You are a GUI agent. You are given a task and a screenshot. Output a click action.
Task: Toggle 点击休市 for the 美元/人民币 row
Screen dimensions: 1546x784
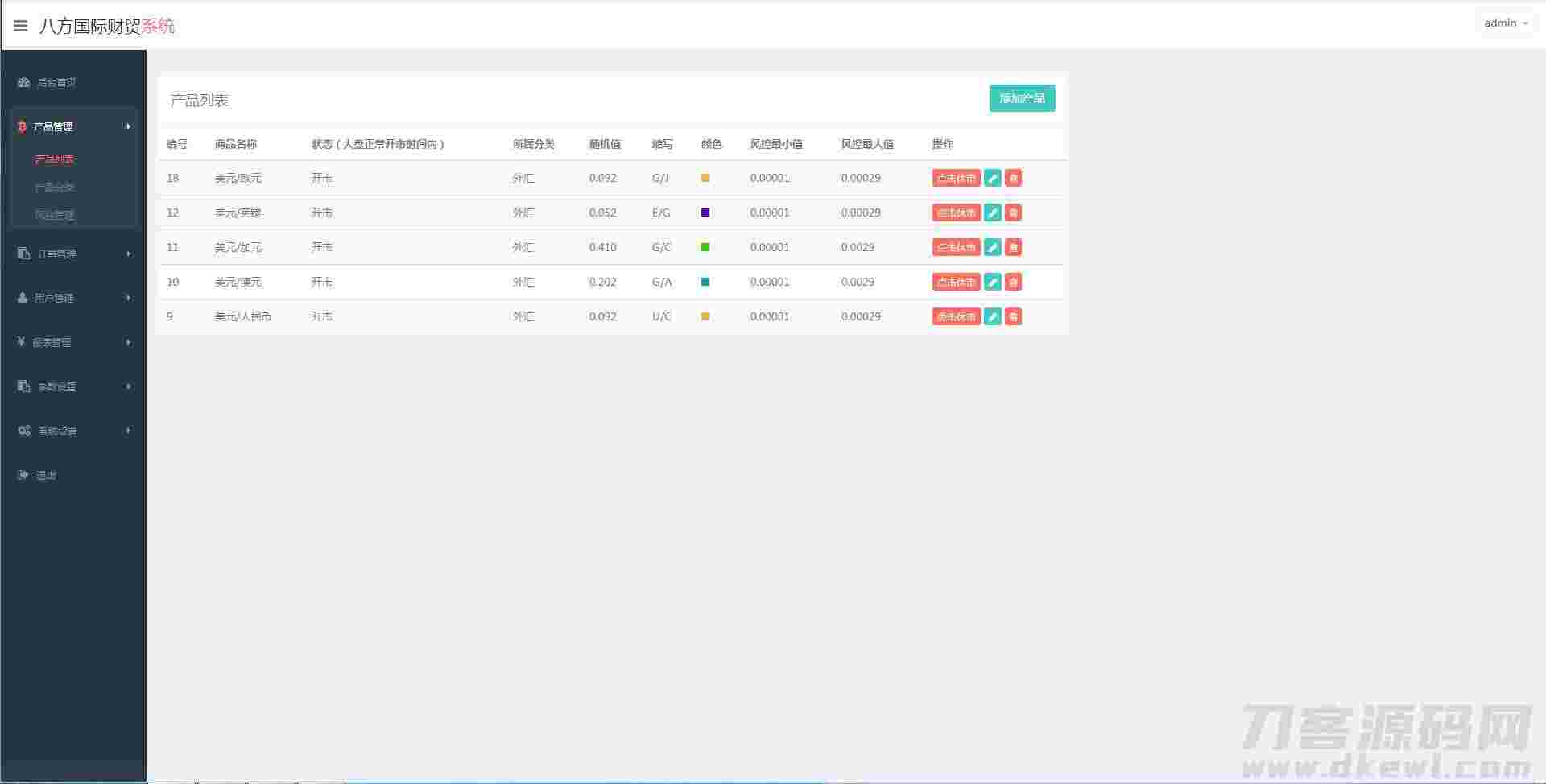(956, 316)
